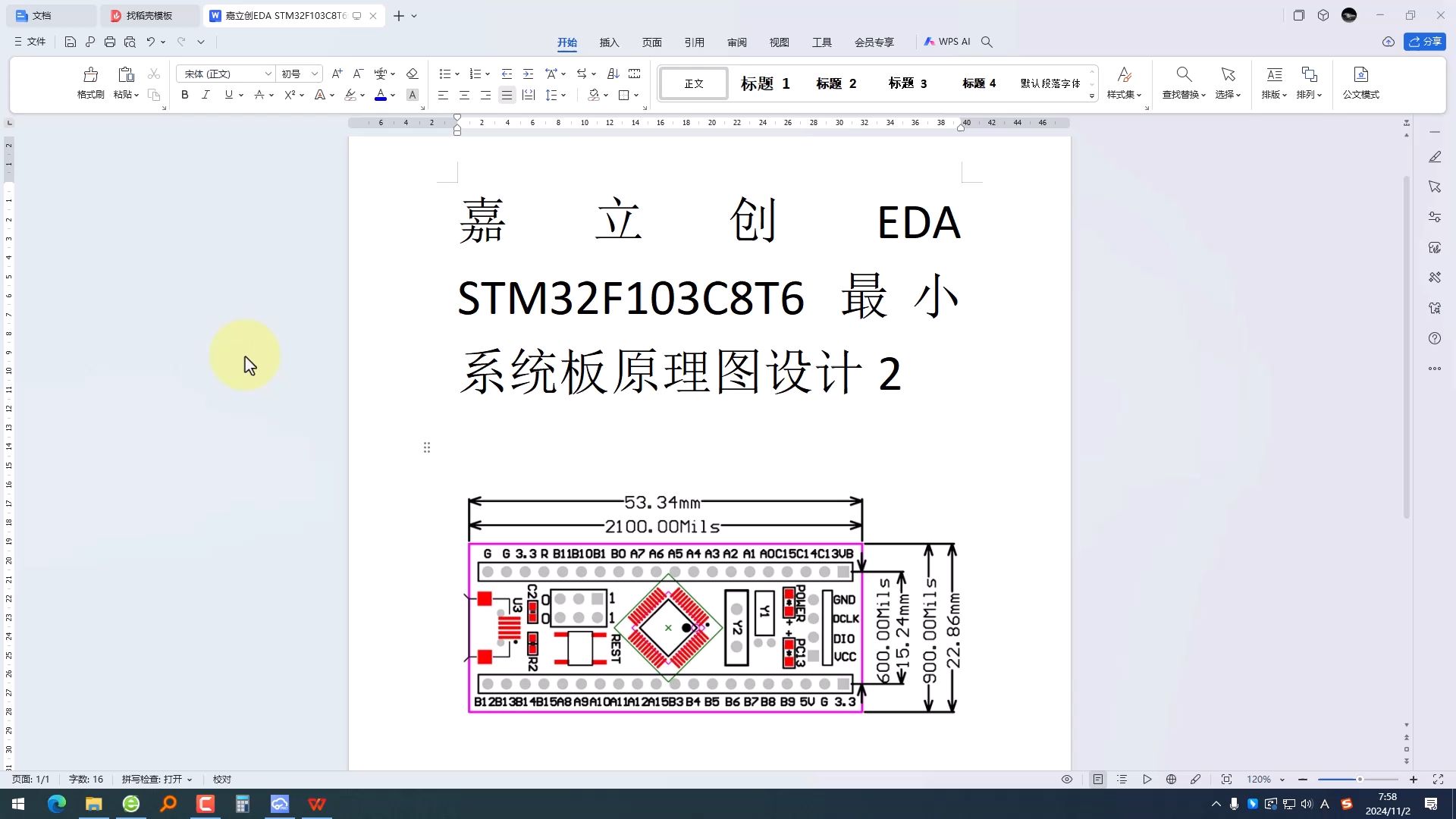Expand the line spacing options arrow
Image resolution: width=1456 pixels, height=819 pixels.
[563, 95]
